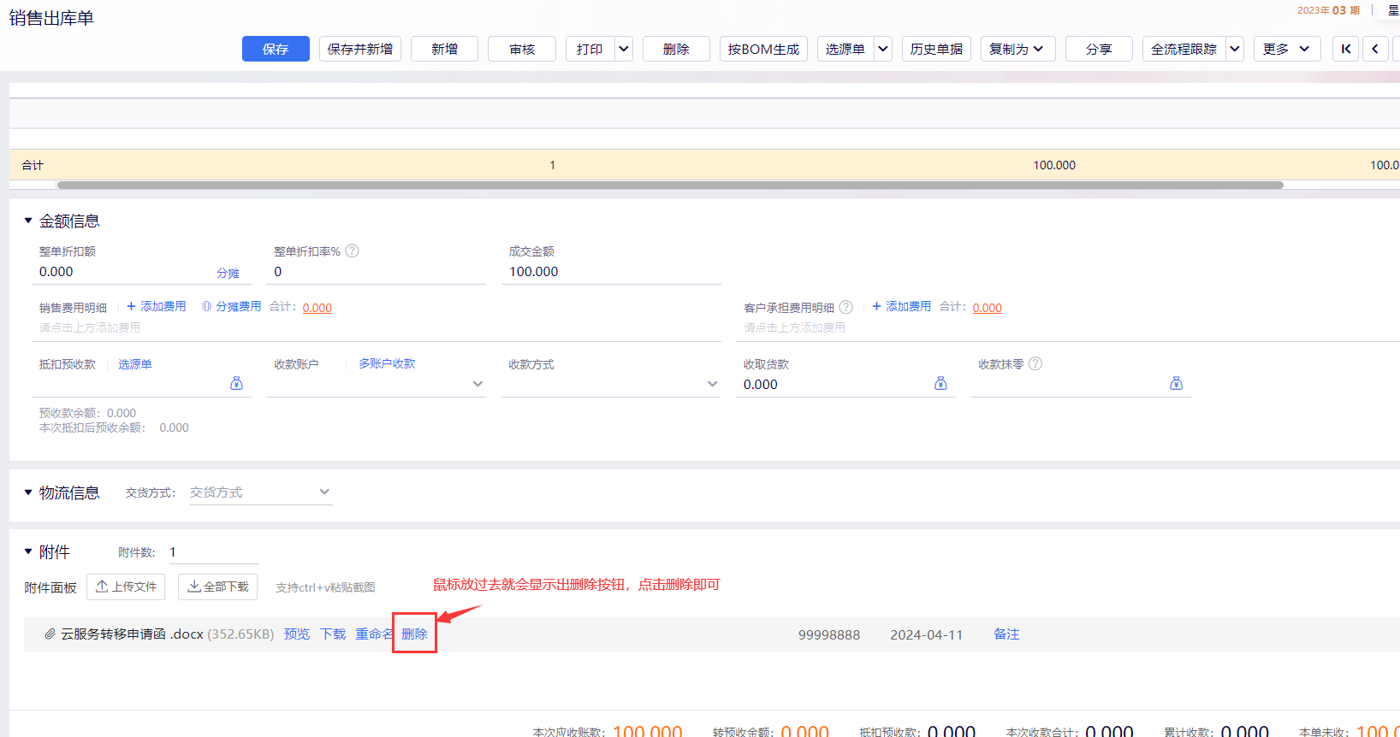
Task: Click money bag icon in 收取货款 field
Action: tap(941, 383)
